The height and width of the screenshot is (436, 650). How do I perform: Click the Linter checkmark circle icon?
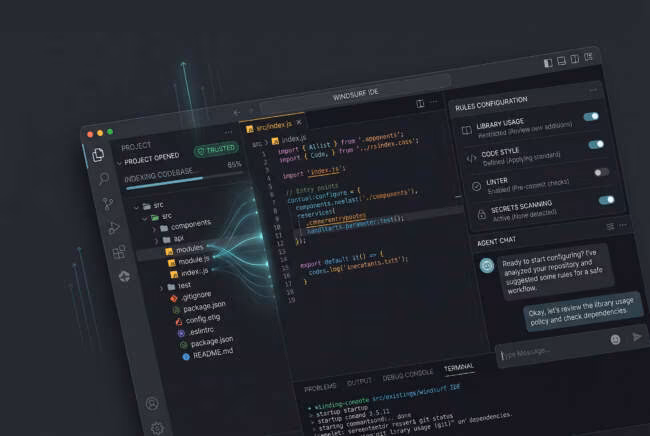(476, 187)
